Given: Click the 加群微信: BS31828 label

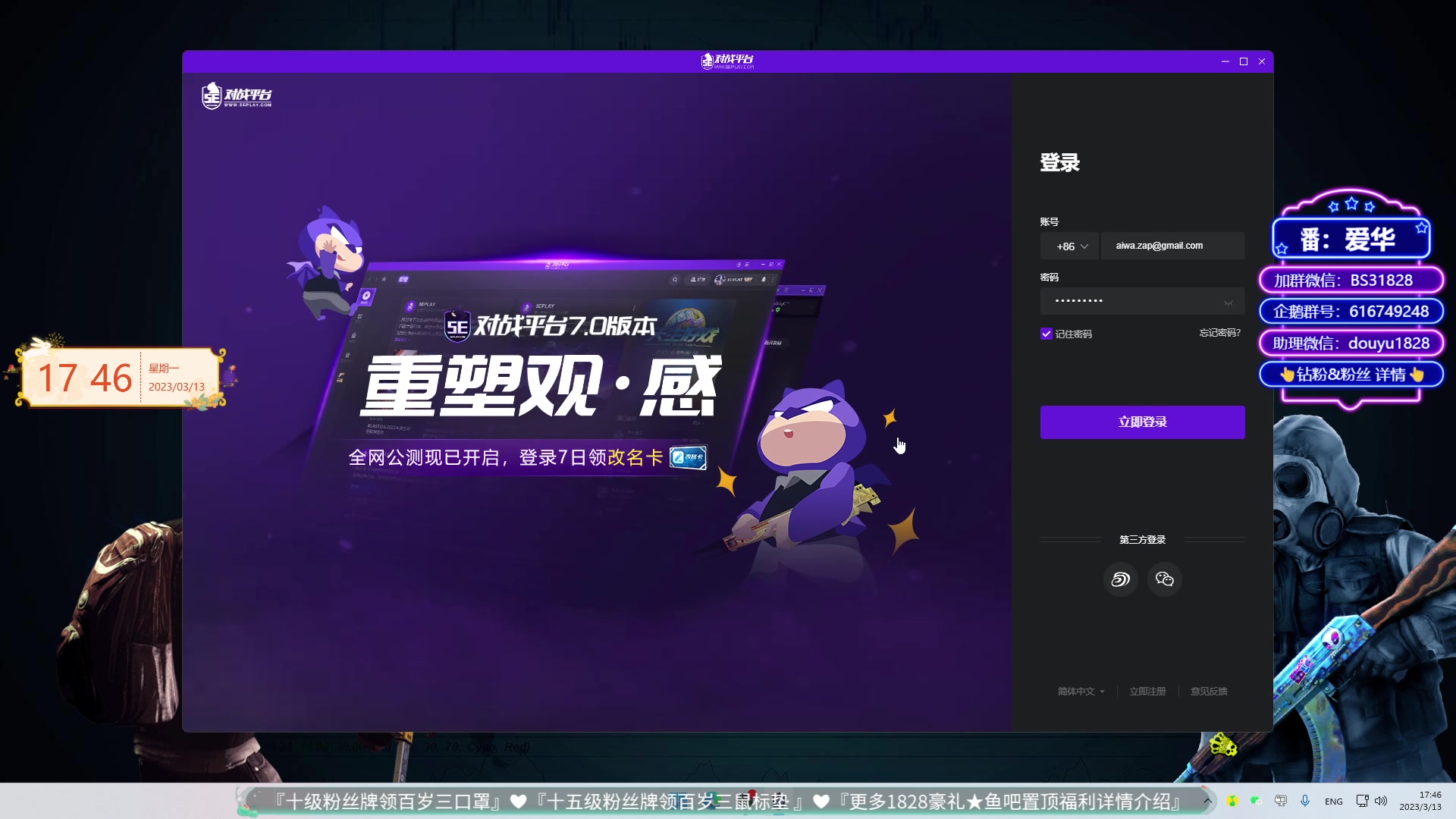Looking at the screenshot, I should (x=1351, y=281).
